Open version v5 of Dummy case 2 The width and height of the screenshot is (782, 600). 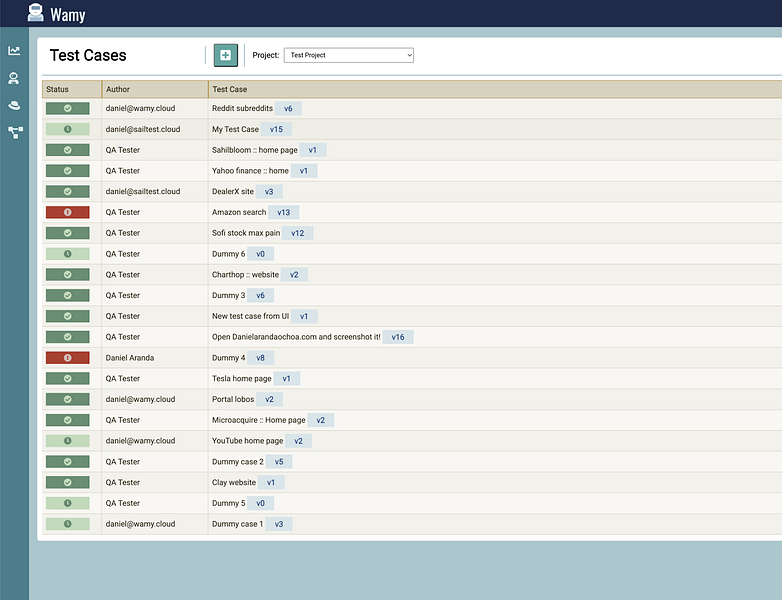point(279,462)
